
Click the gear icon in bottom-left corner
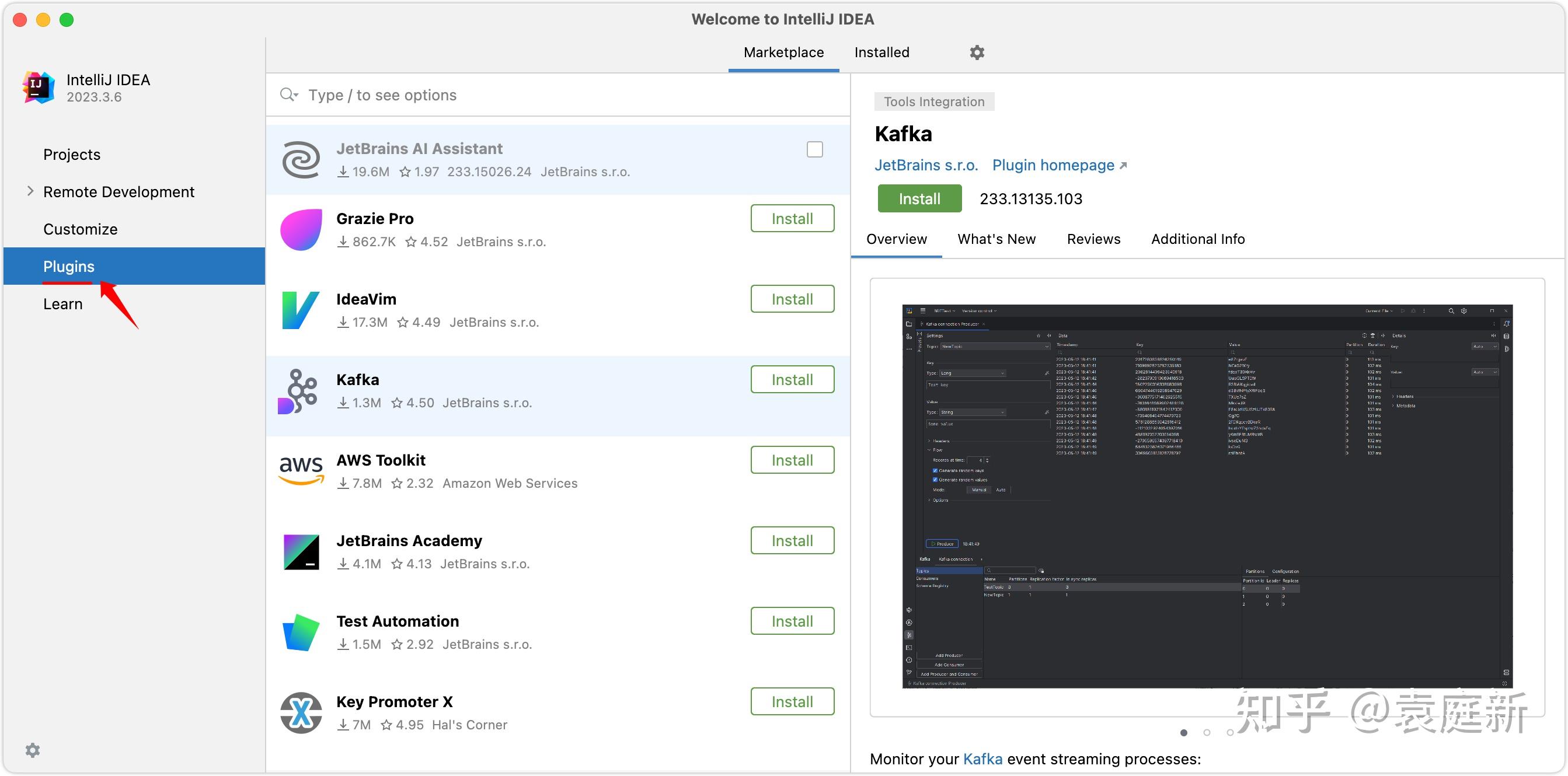tap(32, 750)
